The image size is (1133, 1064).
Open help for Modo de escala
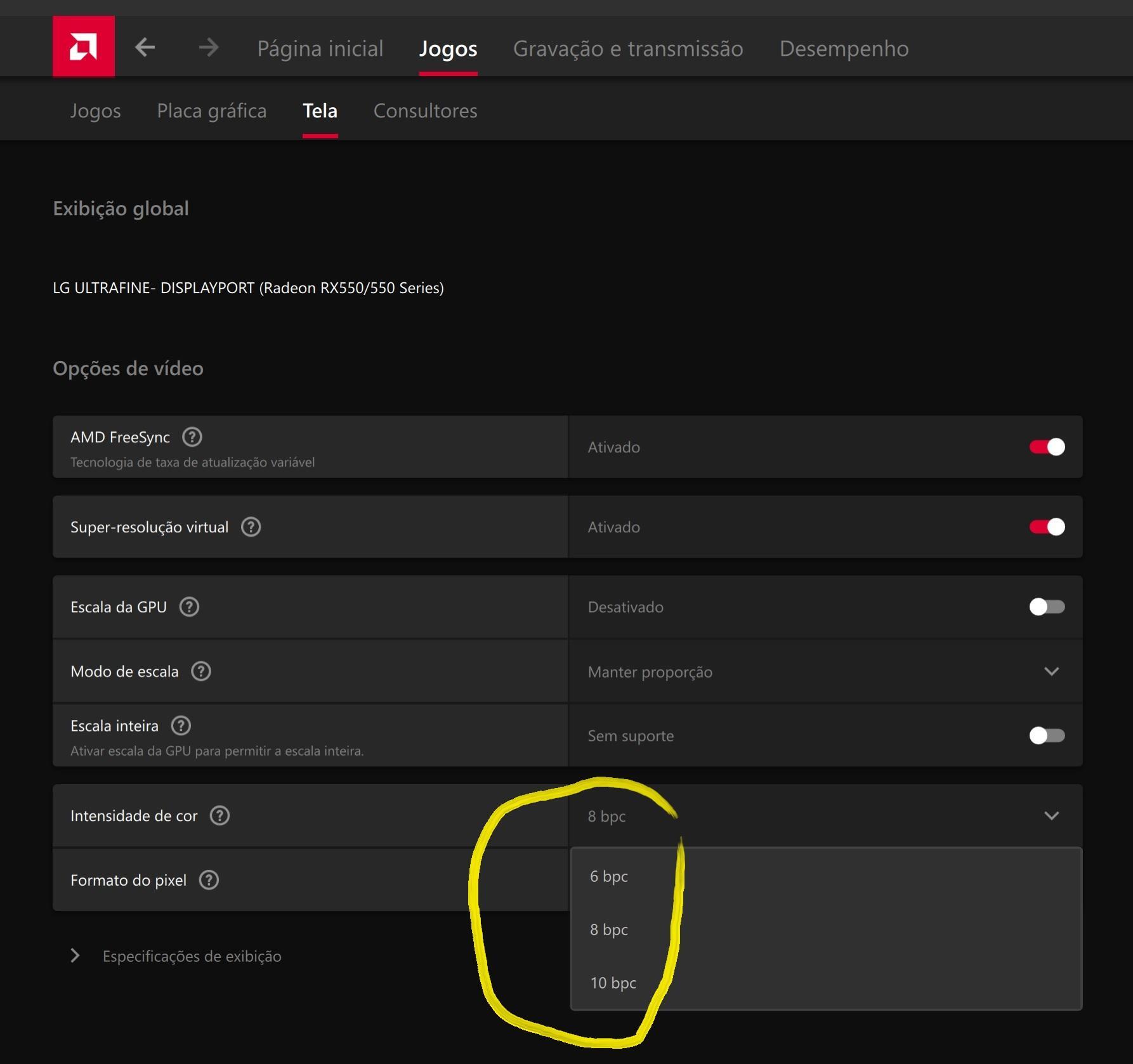[201, 671]
